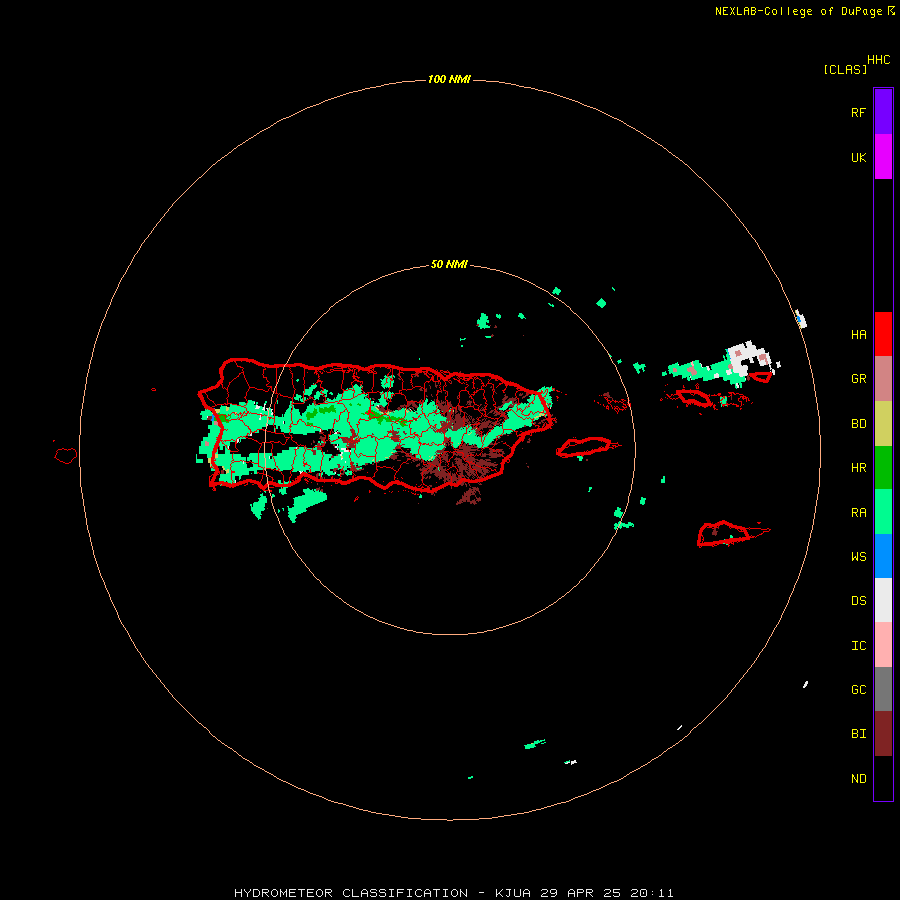
Task: Click the 'RA' legend label text
Action: pos(858,513)
